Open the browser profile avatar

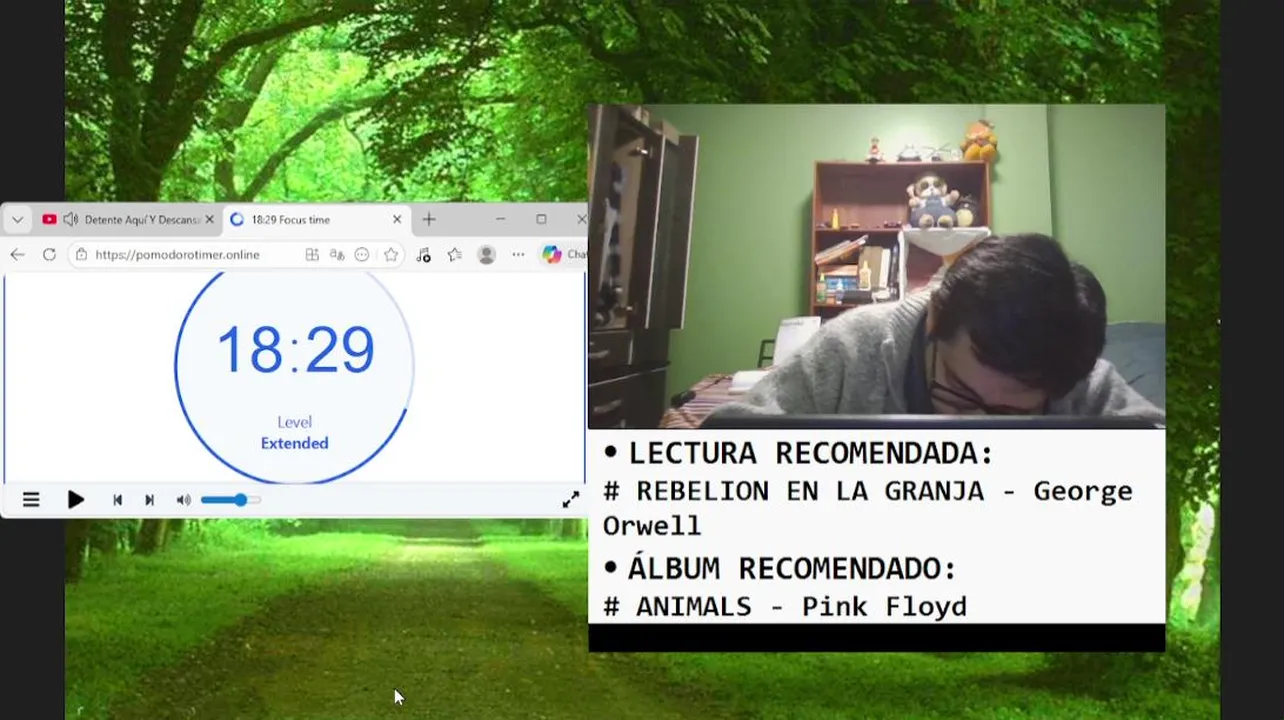click(x=487, y=255)
